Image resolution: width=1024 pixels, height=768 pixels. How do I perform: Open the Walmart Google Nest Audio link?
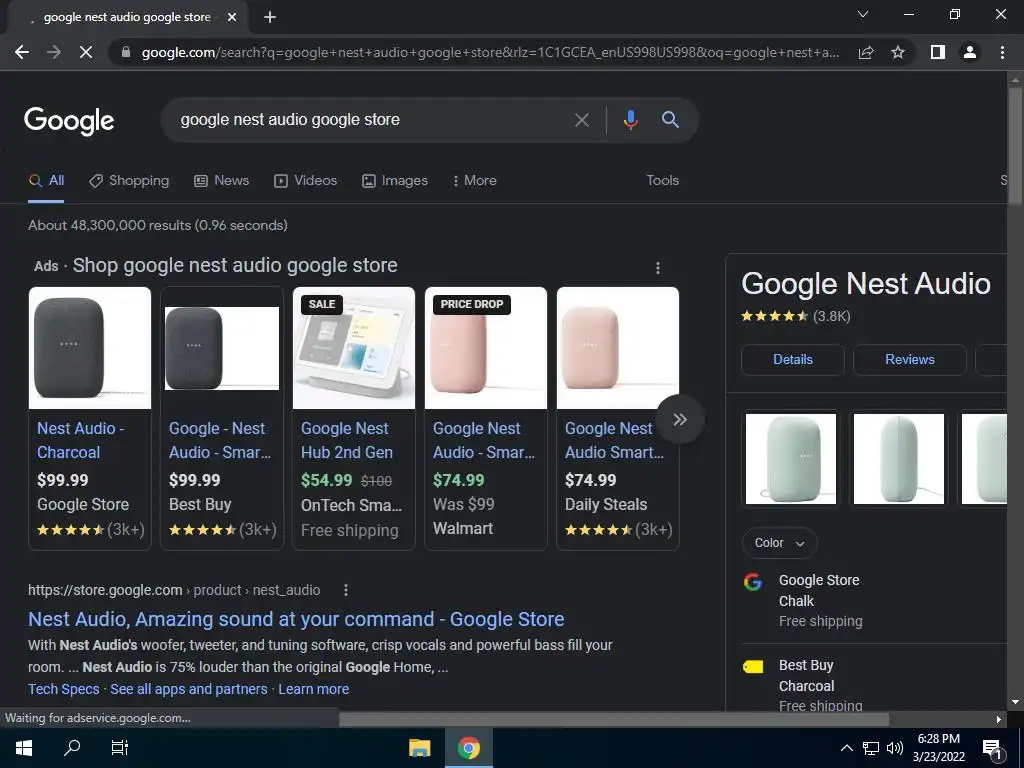(484, 440)
